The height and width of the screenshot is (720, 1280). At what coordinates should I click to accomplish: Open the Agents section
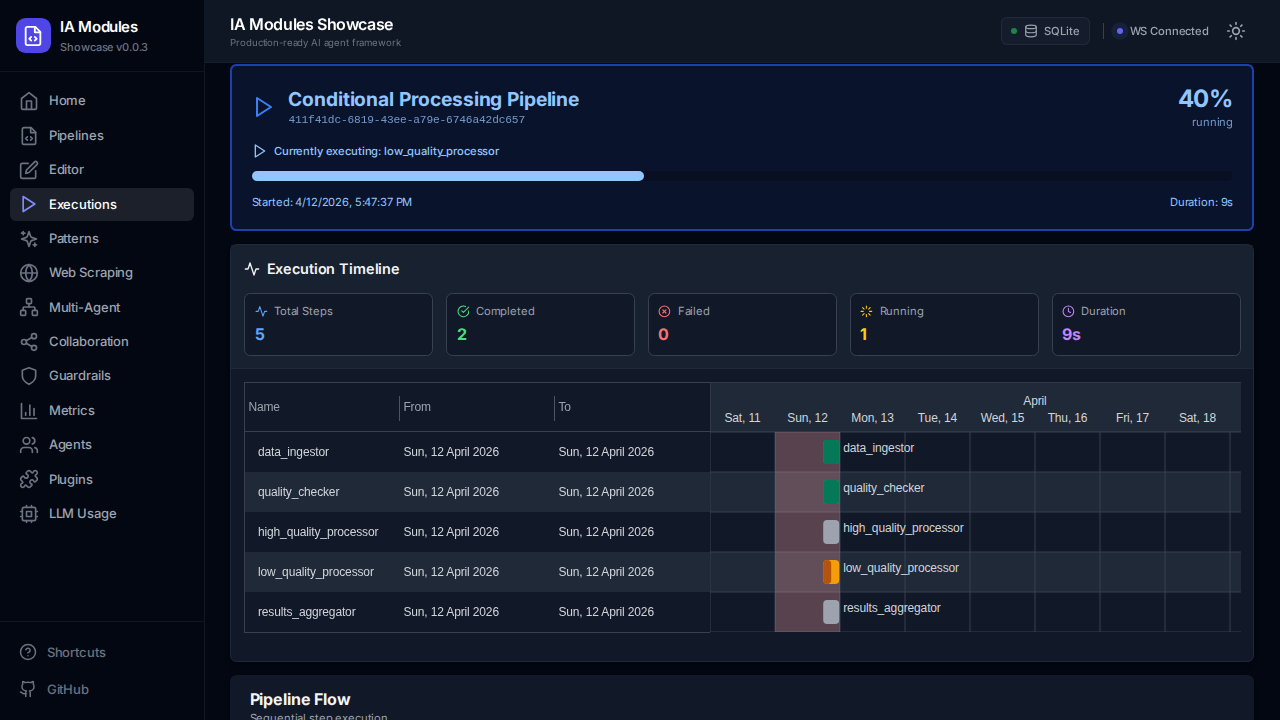tap(70, 445)
